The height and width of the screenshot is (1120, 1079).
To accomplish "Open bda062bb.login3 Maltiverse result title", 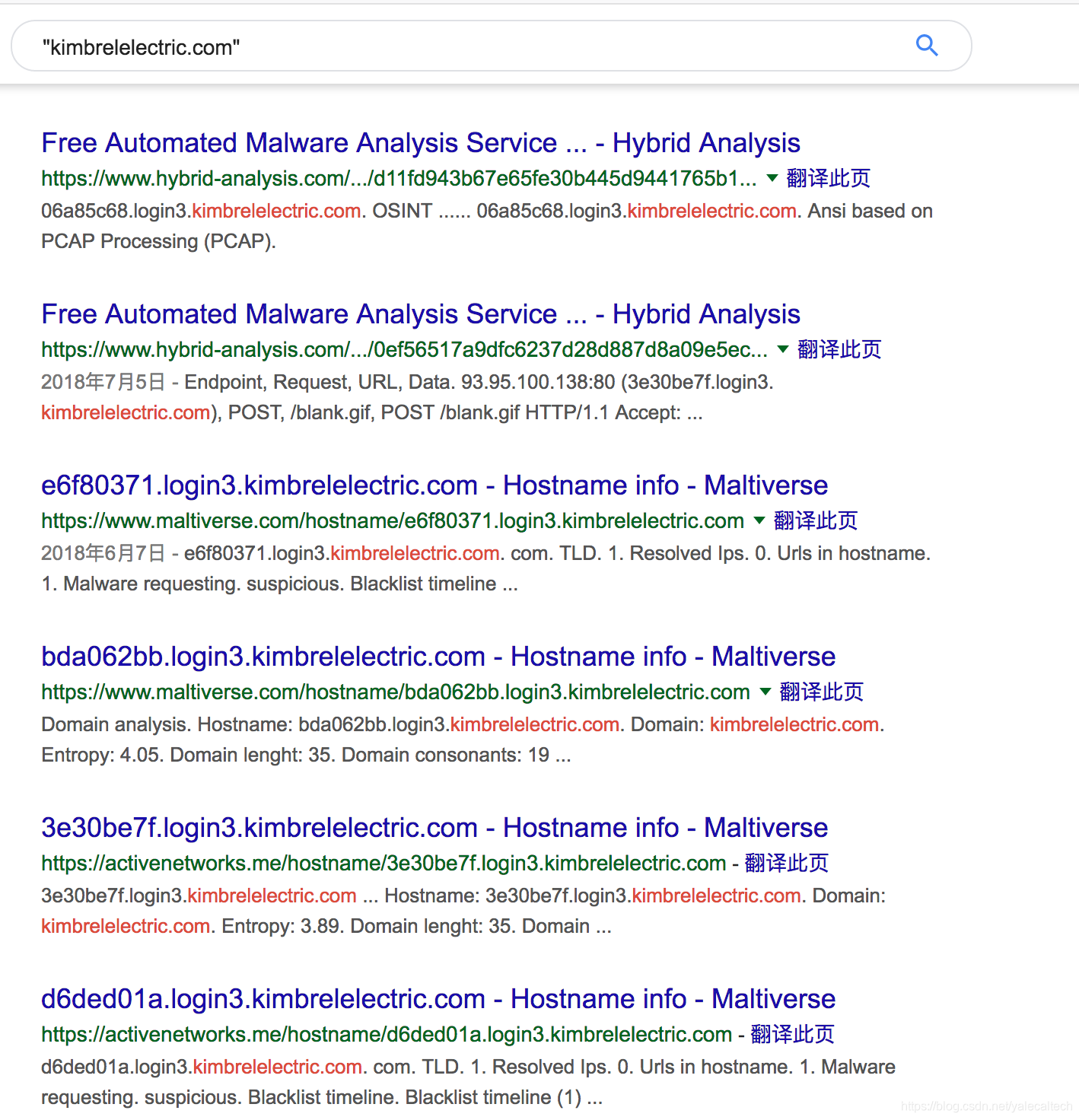I will [x=438, y=657].
